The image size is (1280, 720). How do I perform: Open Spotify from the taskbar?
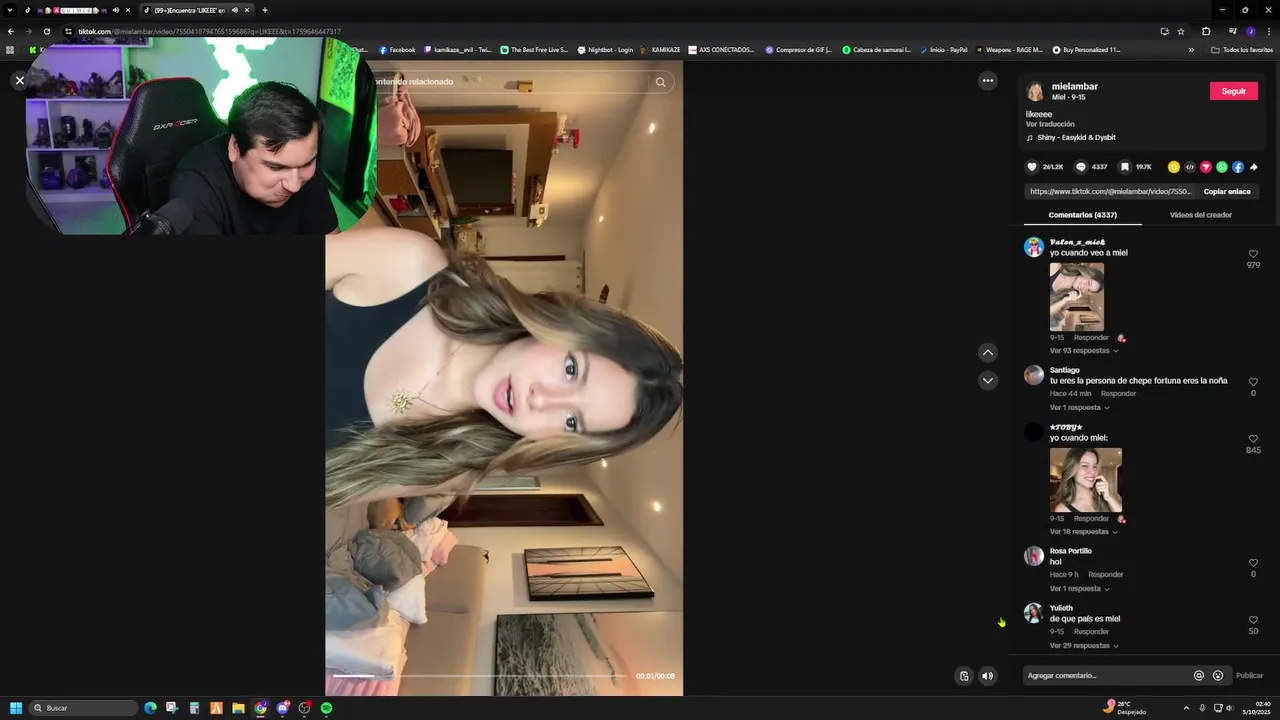327,708
